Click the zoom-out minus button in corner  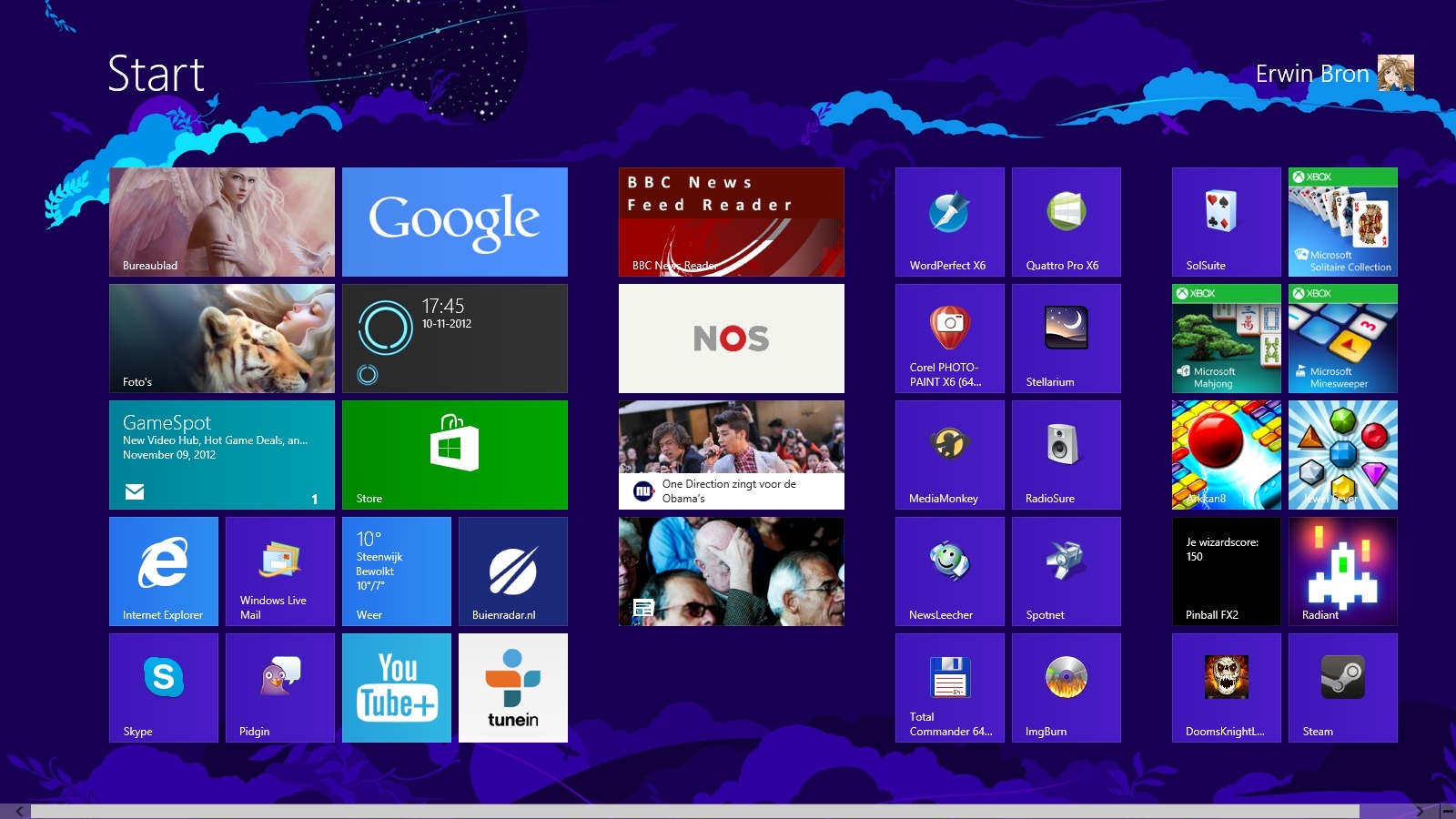click(x=1448, y=811)
